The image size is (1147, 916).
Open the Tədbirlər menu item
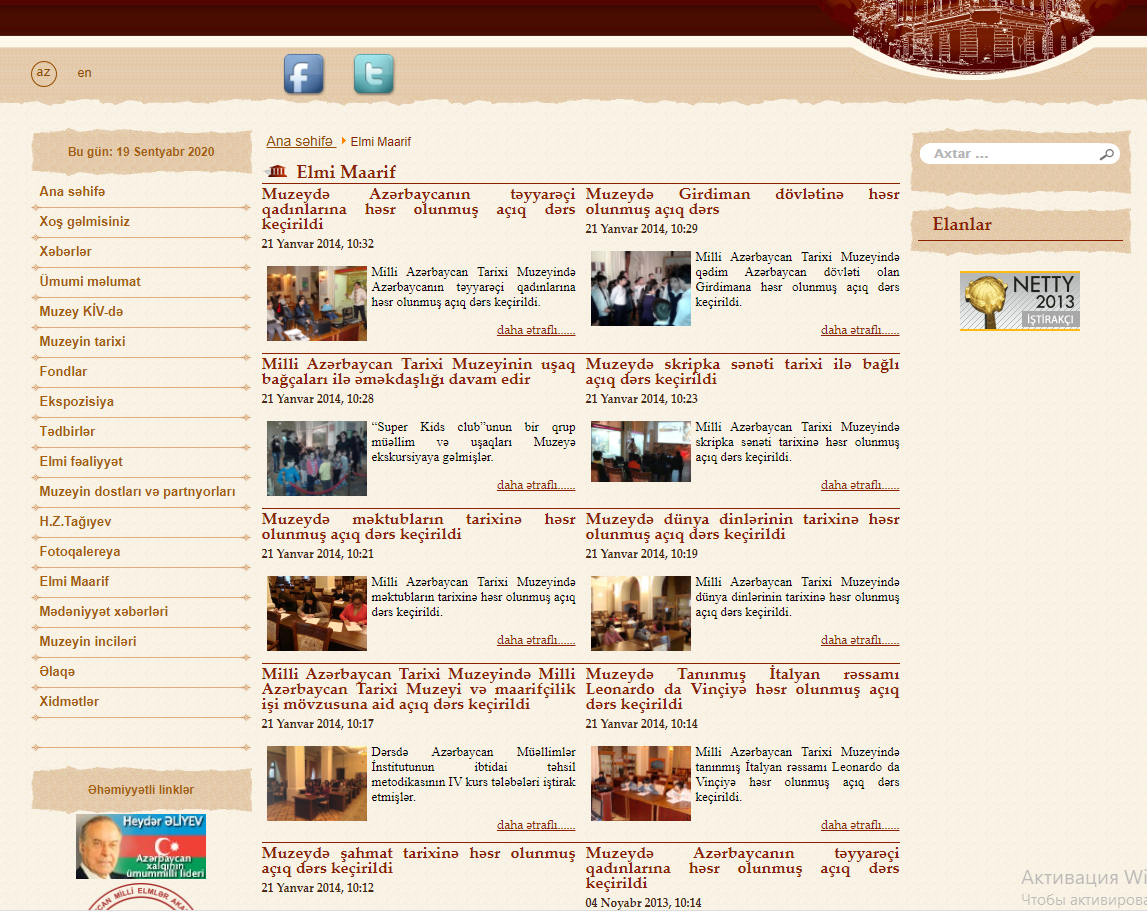tap(67, 432)
